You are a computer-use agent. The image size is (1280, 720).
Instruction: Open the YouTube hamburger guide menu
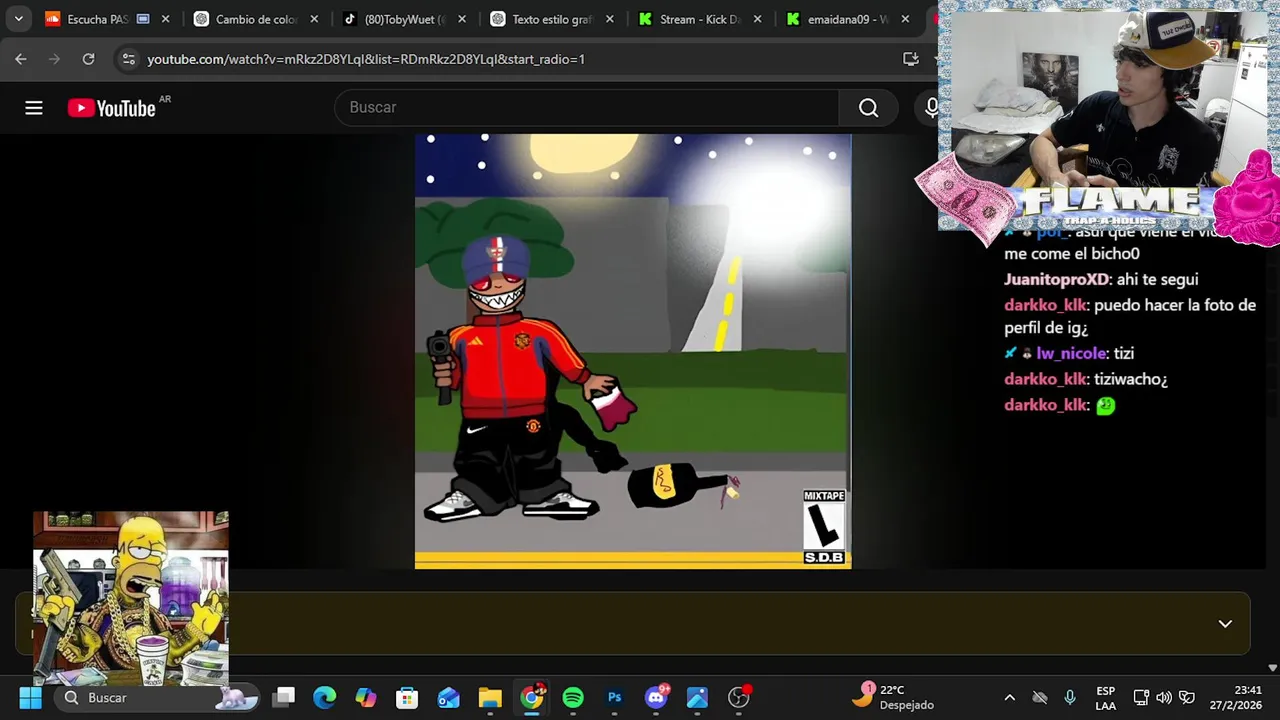[x=34, y=108]
